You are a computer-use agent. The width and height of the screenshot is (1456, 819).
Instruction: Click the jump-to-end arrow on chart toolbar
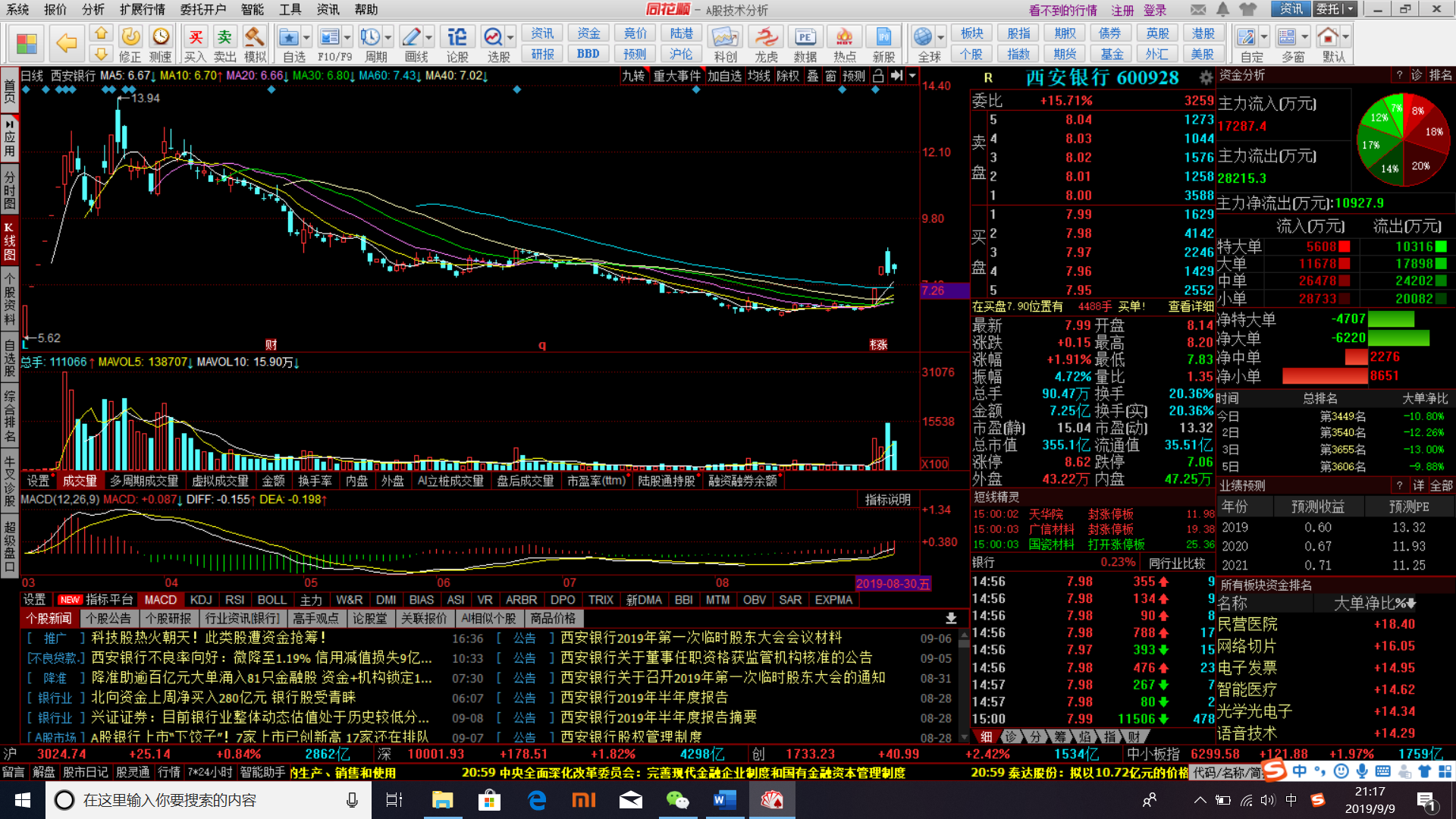pyautogui.click(x=897, y=76)
